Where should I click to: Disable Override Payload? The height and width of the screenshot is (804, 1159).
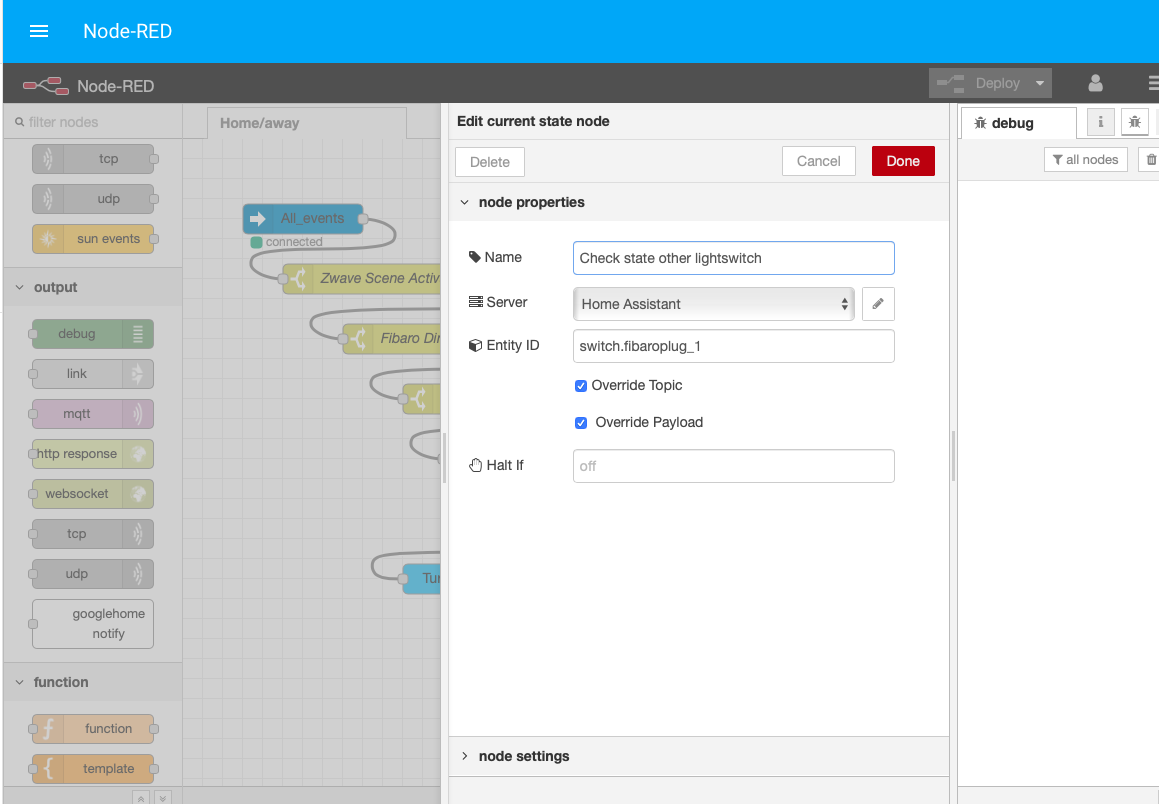click(581, 422)
